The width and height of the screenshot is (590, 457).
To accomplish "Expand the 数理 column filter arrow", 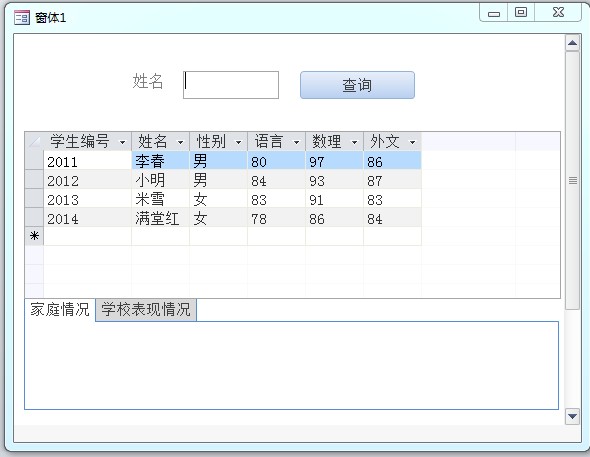I will coord(354,142).
